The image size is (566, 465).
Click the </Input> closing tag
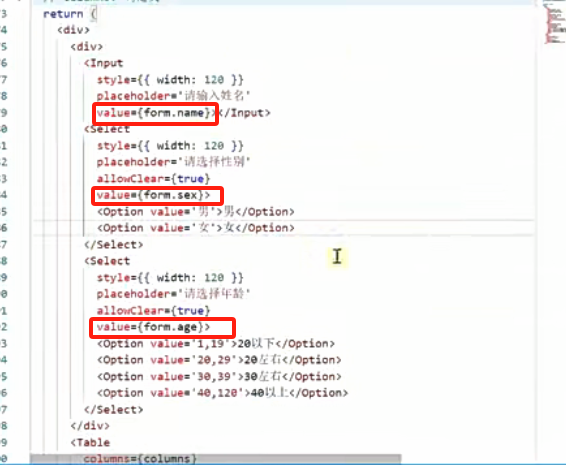tap(244, 113)
